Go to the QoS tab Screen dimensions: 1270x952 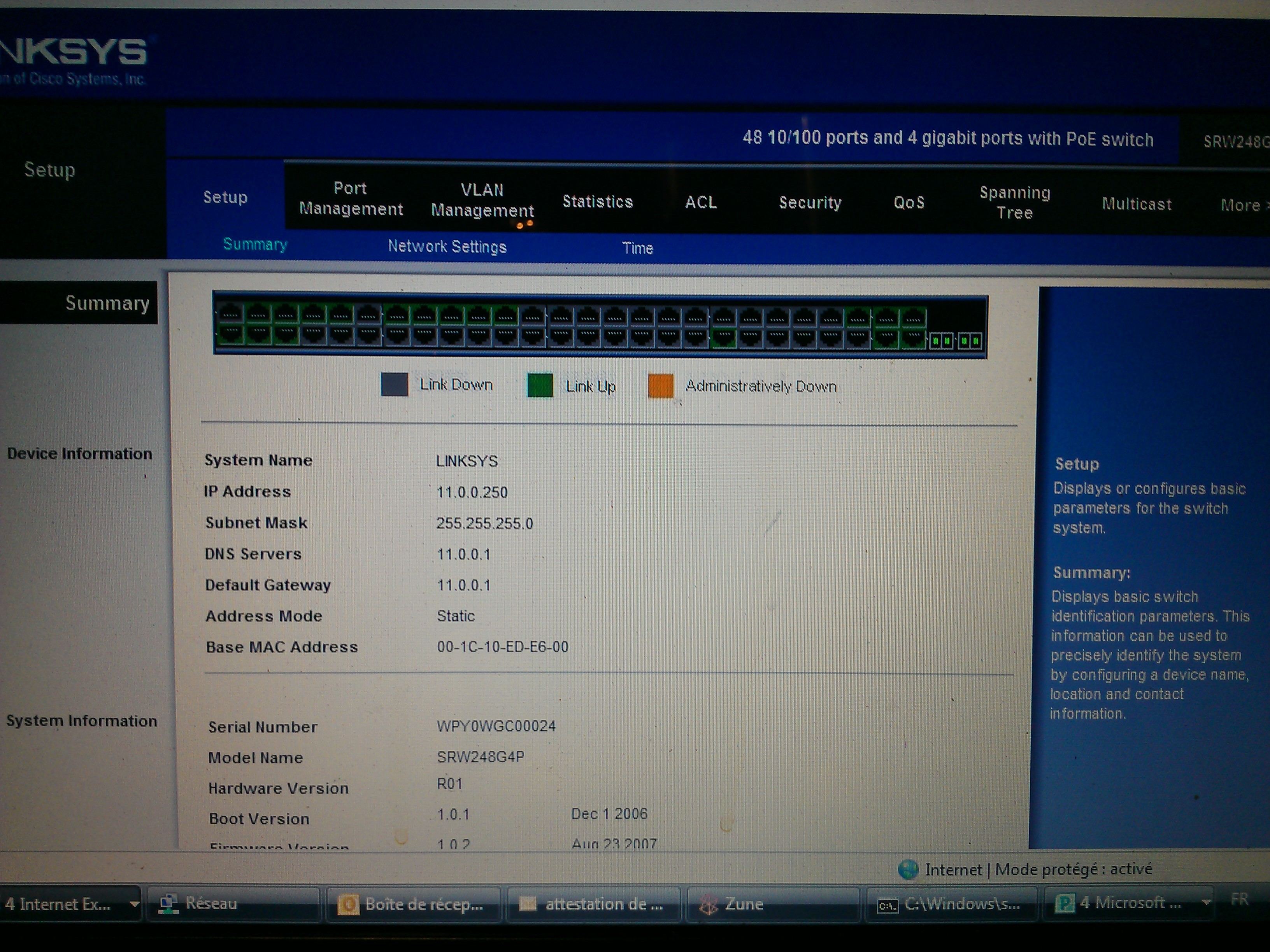[x=909, y=203]
